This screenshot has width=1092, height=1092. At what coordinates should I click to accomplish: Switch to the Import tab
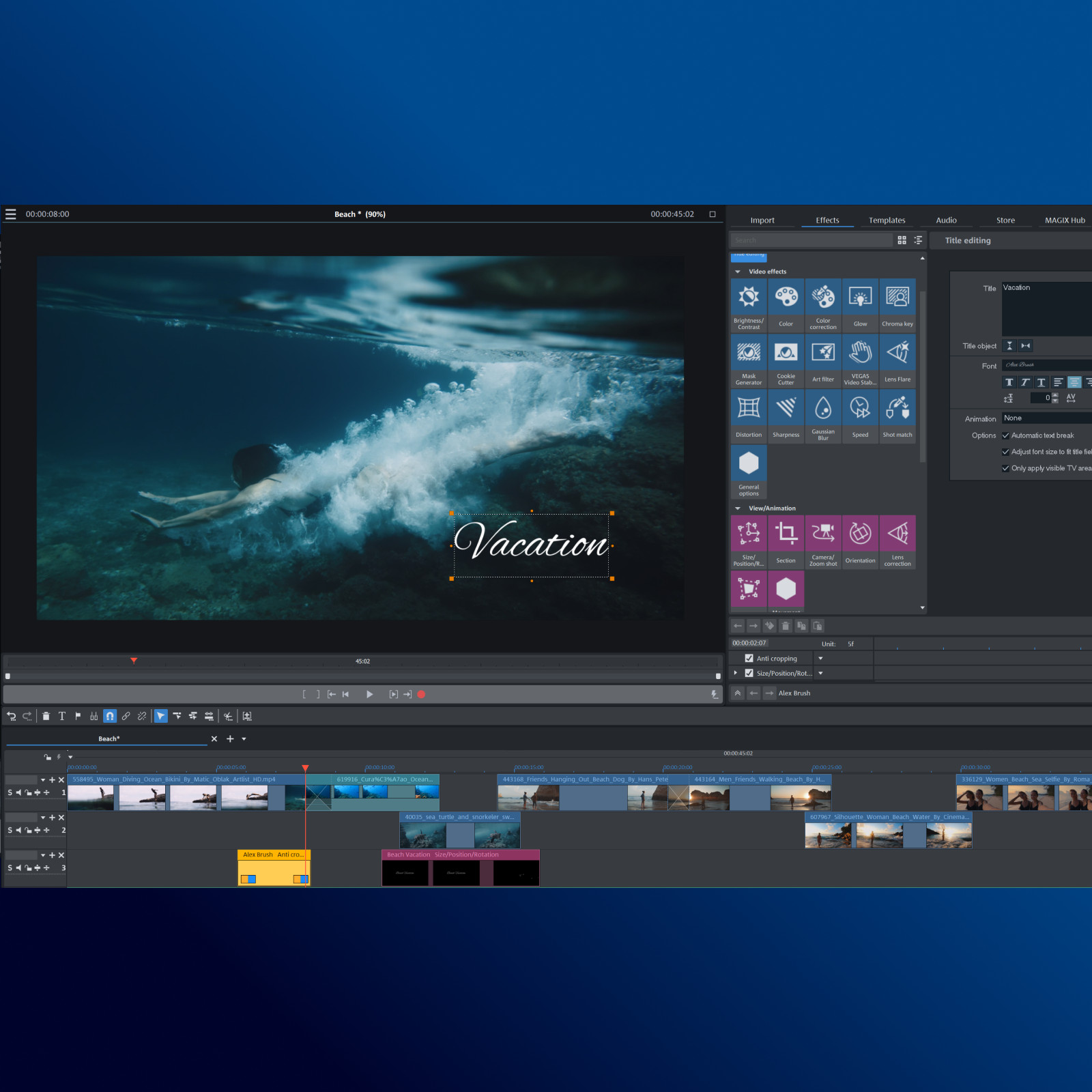tap(762, 220)
